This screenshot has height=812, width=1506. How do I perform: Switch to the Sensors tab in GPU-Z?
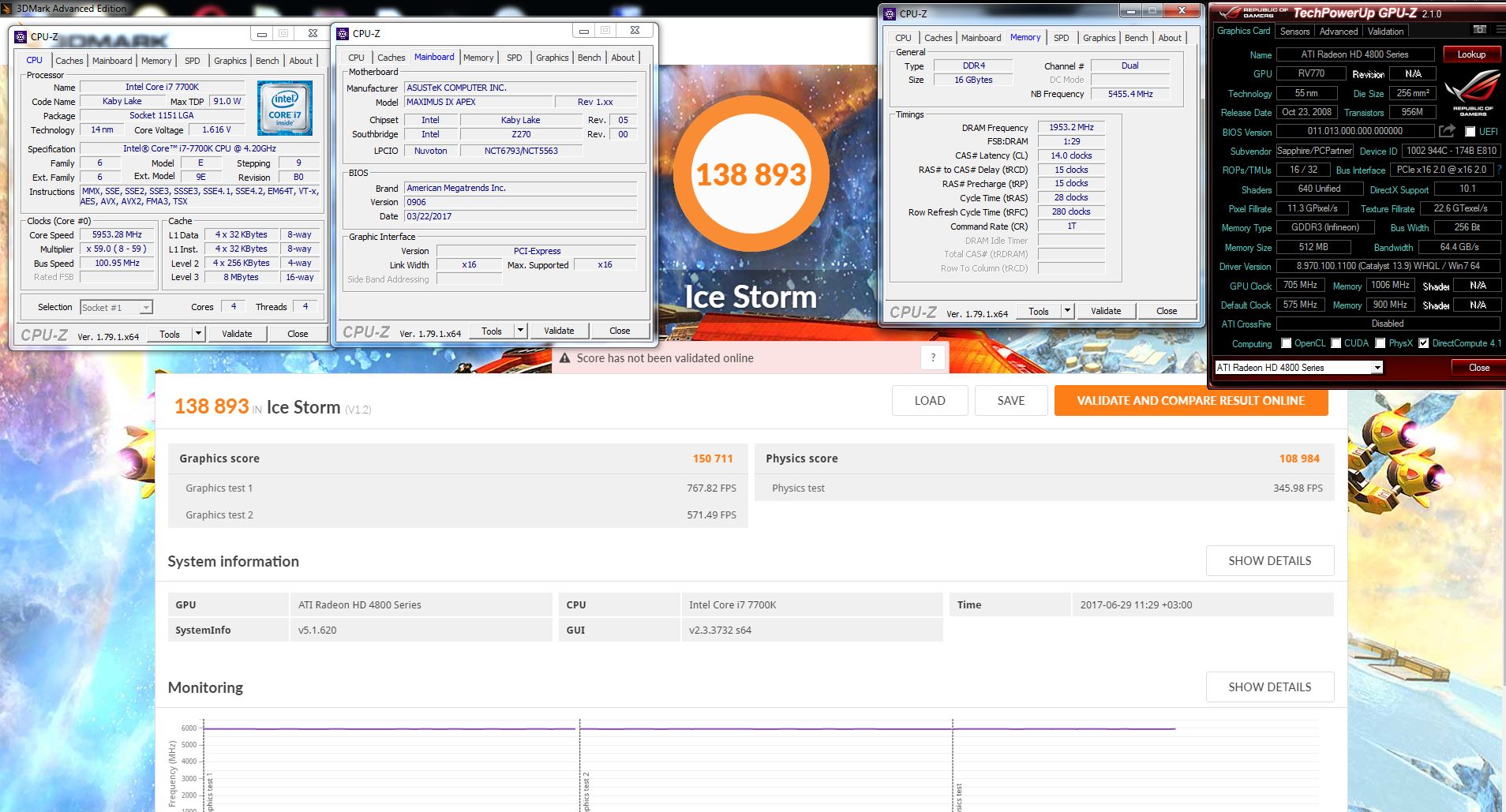tap(1294, 32)
